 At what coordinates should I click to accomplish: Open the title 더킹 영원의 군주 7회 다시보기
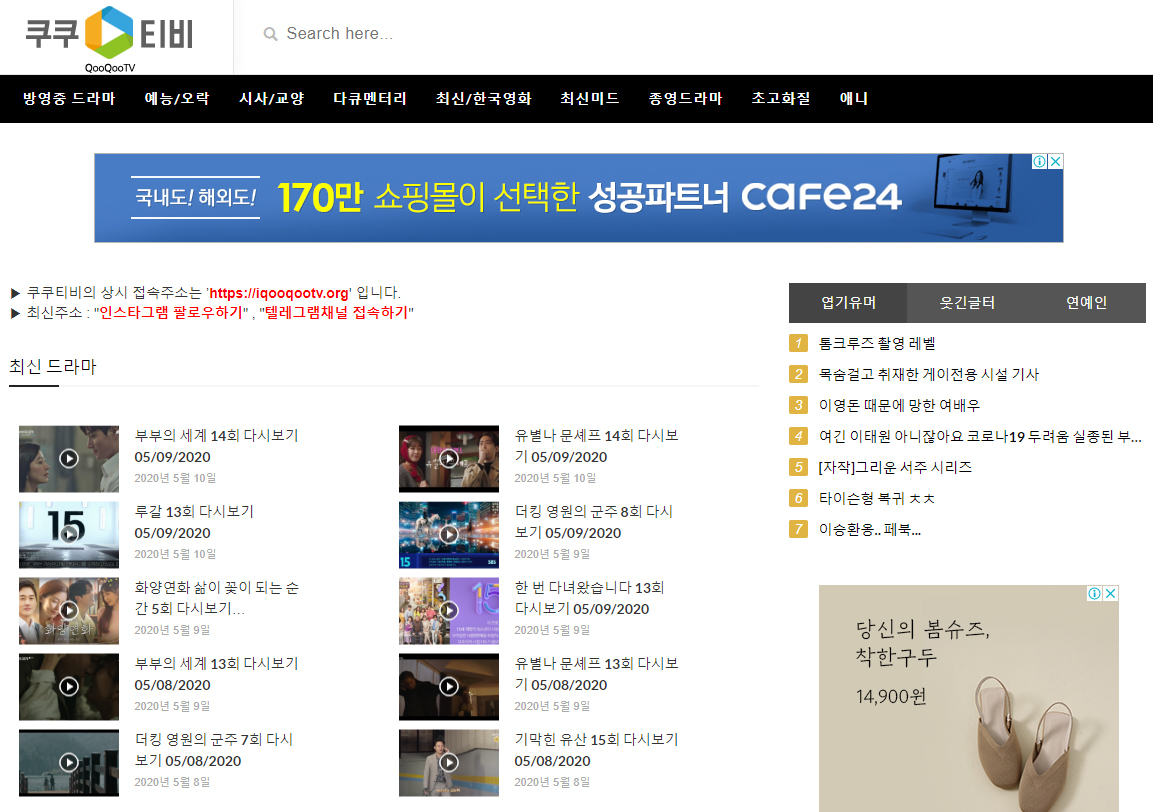pos(213,750)
